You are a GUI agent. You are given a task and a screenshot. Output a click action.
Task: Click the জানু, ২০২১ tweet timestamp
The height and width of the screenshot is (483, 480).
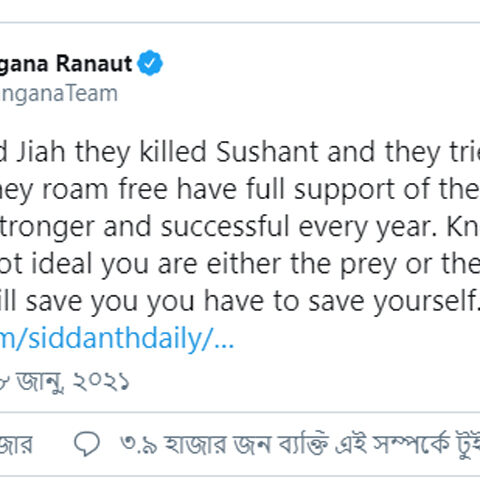click(x=65, y=381)
